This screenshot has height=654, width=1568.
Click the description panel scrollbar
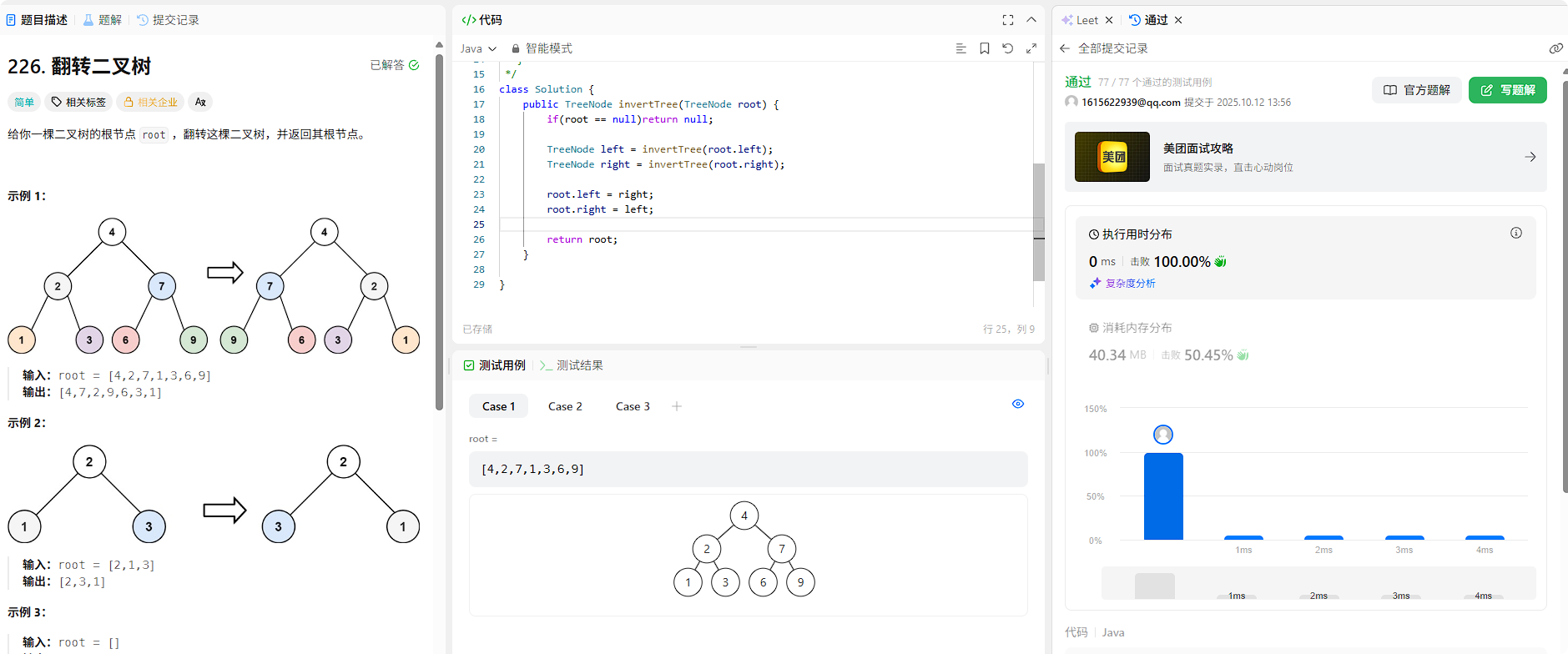[x=439, y=232]
